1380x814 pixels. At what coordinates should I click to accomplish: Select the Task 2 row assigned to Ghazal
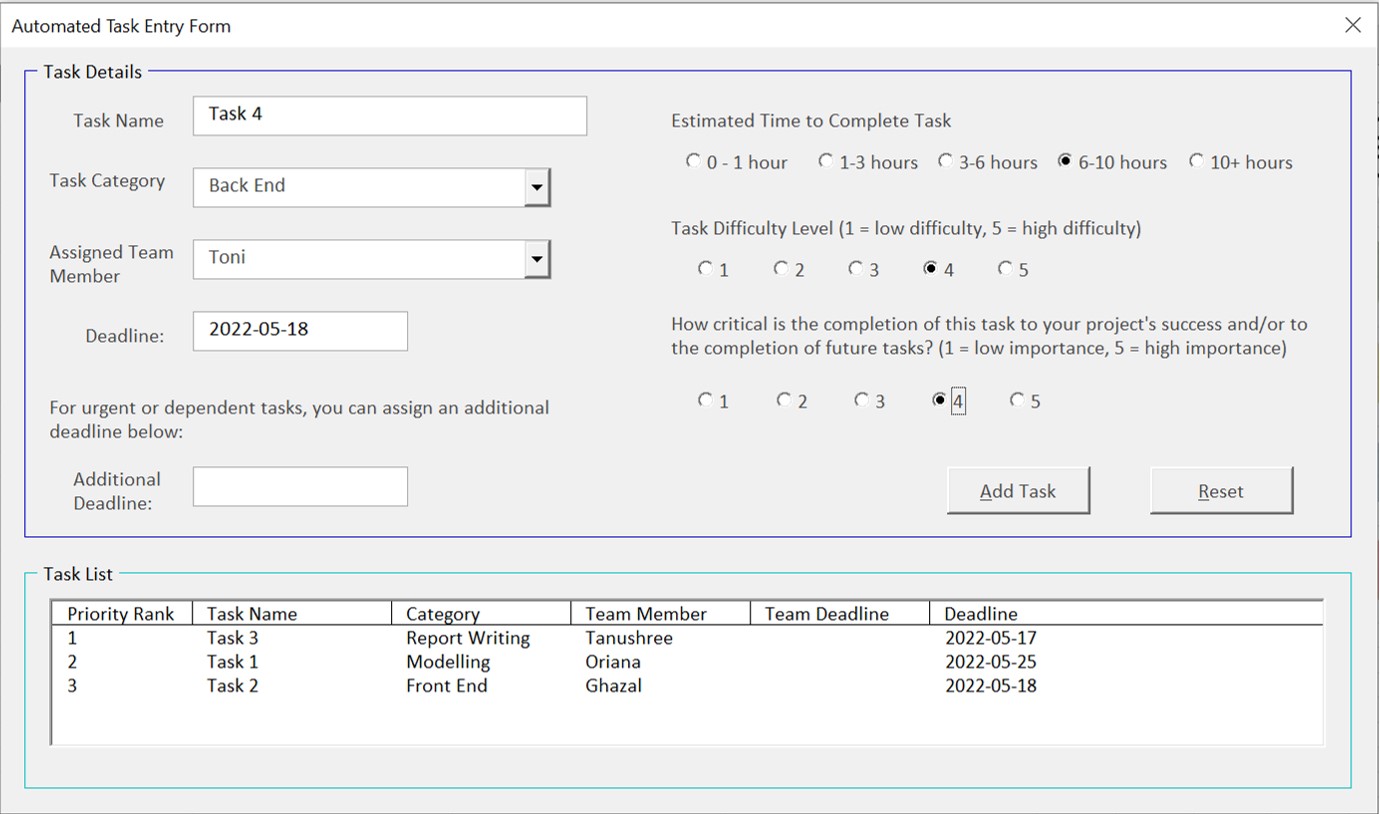tap(234, 686)
